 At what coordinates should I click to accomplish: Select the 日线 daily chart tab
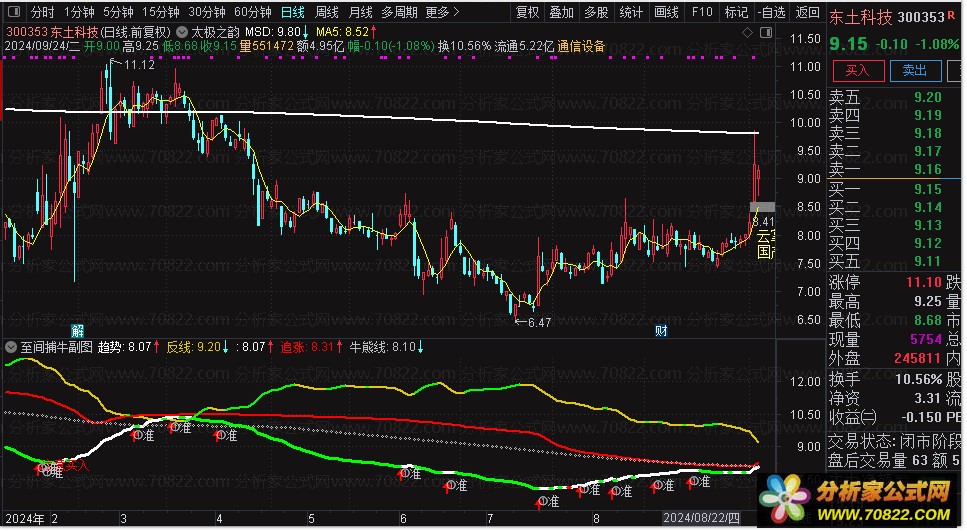click(293, 12)
